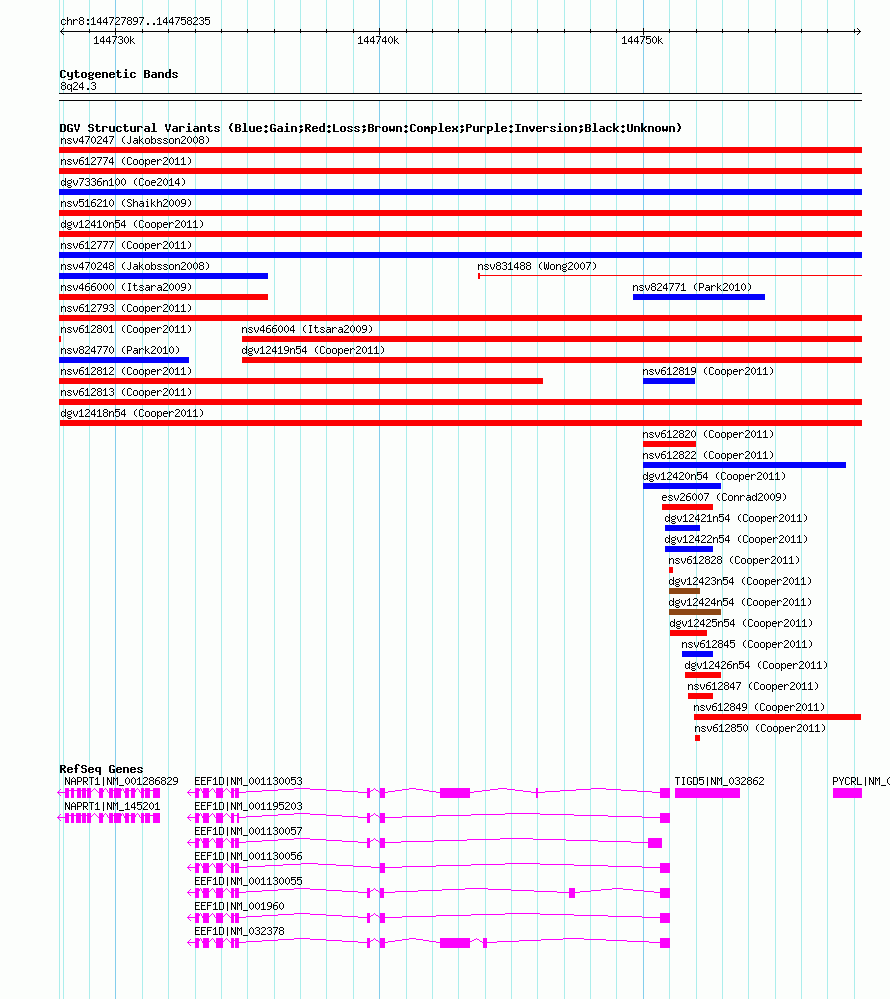Click the 144740k ruler tick label
The height and width of the screenshot is (999, 890).
click(378, 41)
